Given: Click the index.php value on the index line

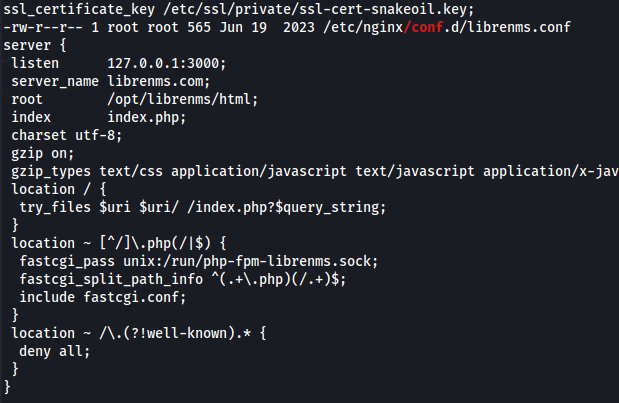Looking at the screenshot, I should [146, 117].
